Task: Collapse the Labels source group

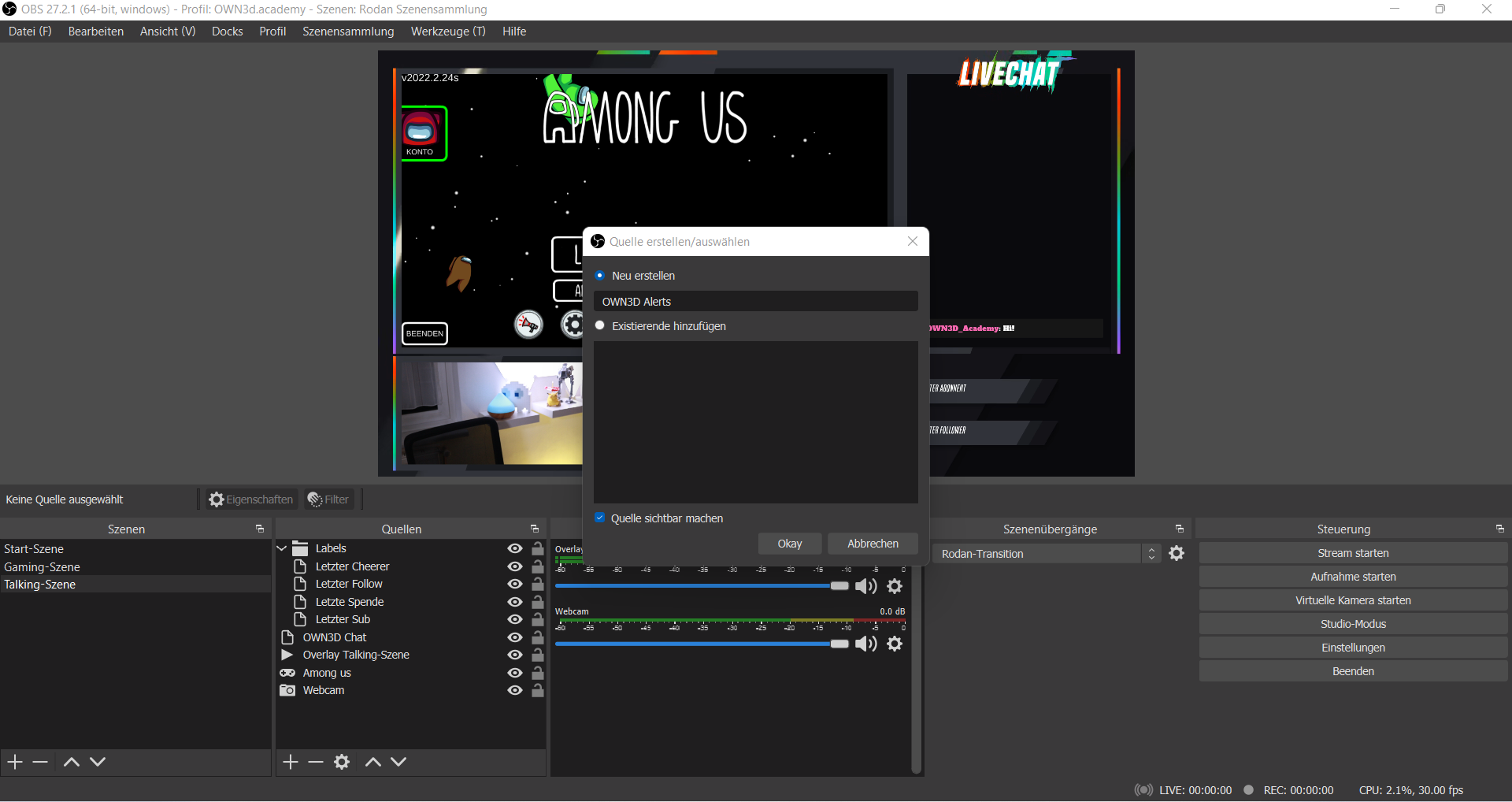Action: tap(282, 548)
